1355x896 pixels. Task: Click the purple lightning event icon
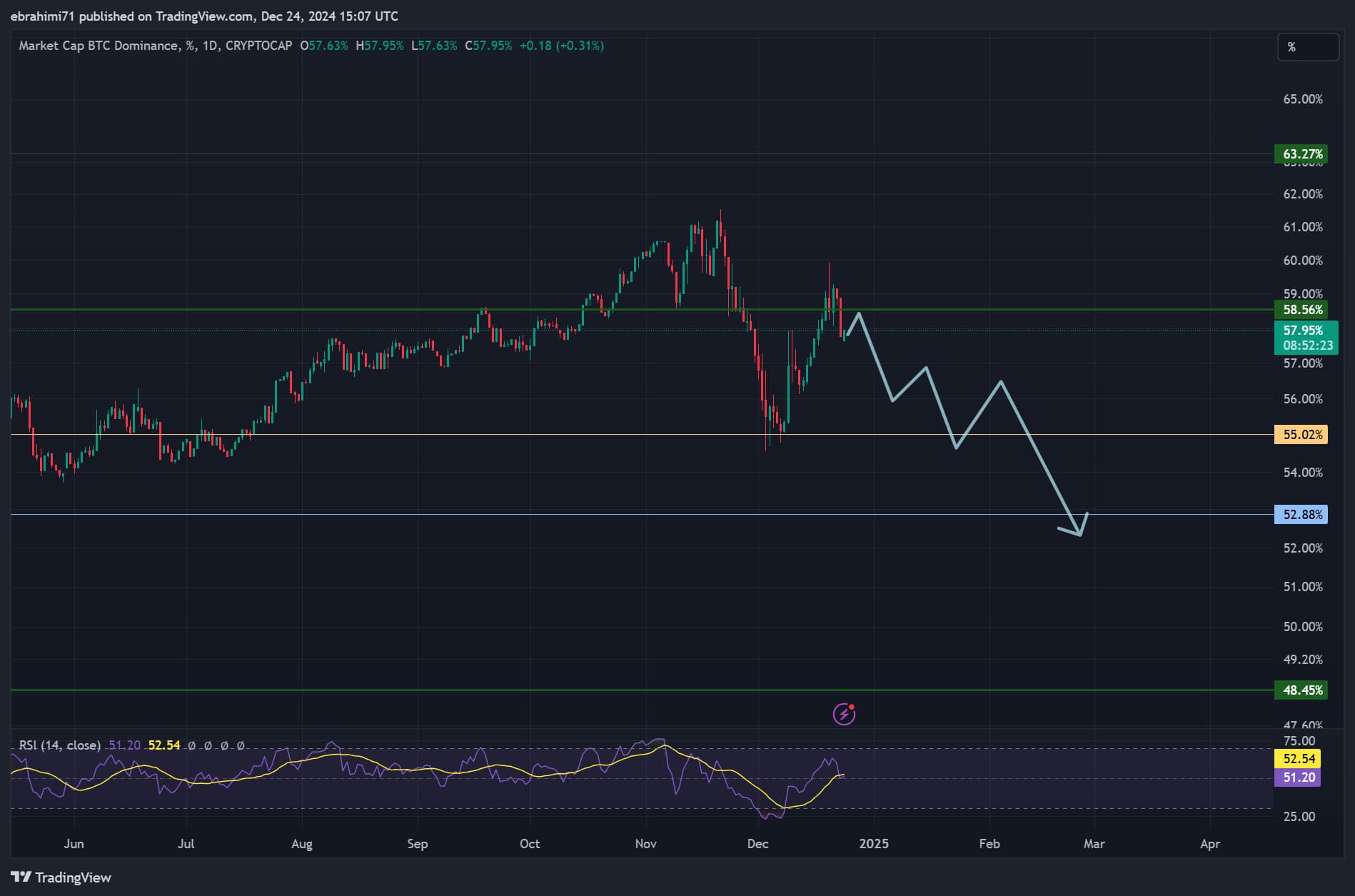pyautogui.click(x=844, y=713)
